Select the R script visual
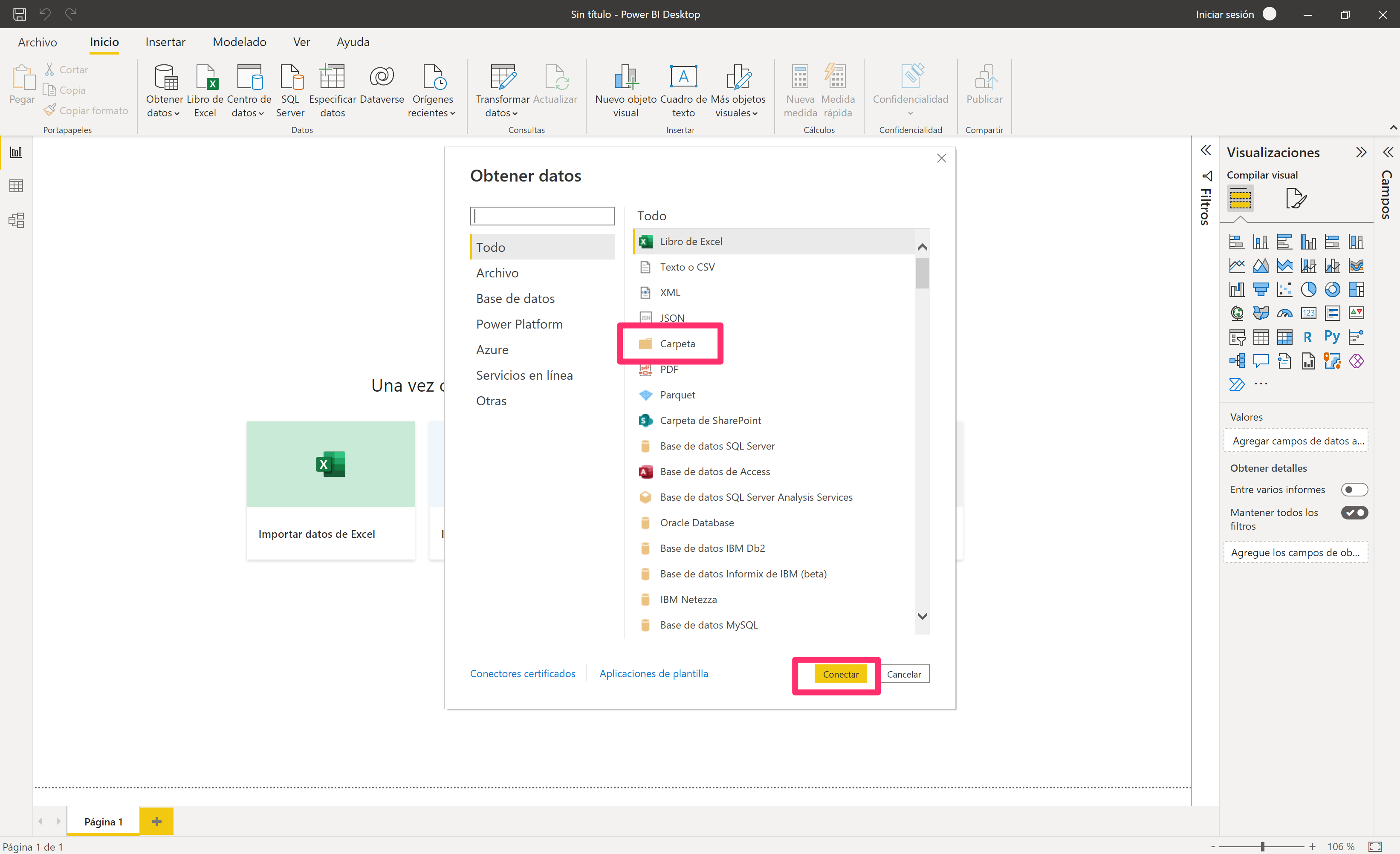 click(x=1308, y=337)
